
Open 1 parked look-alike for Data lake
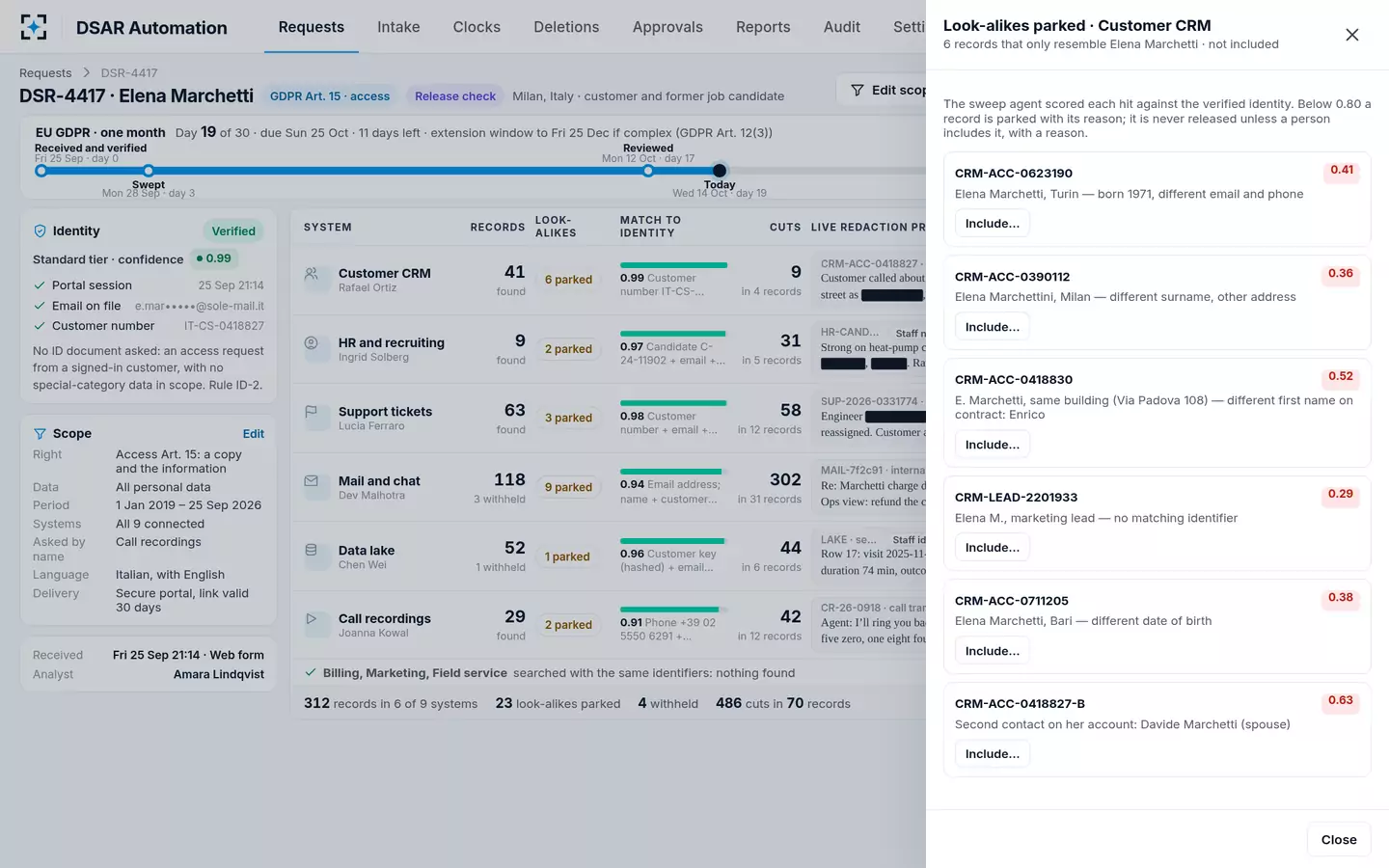567,556
